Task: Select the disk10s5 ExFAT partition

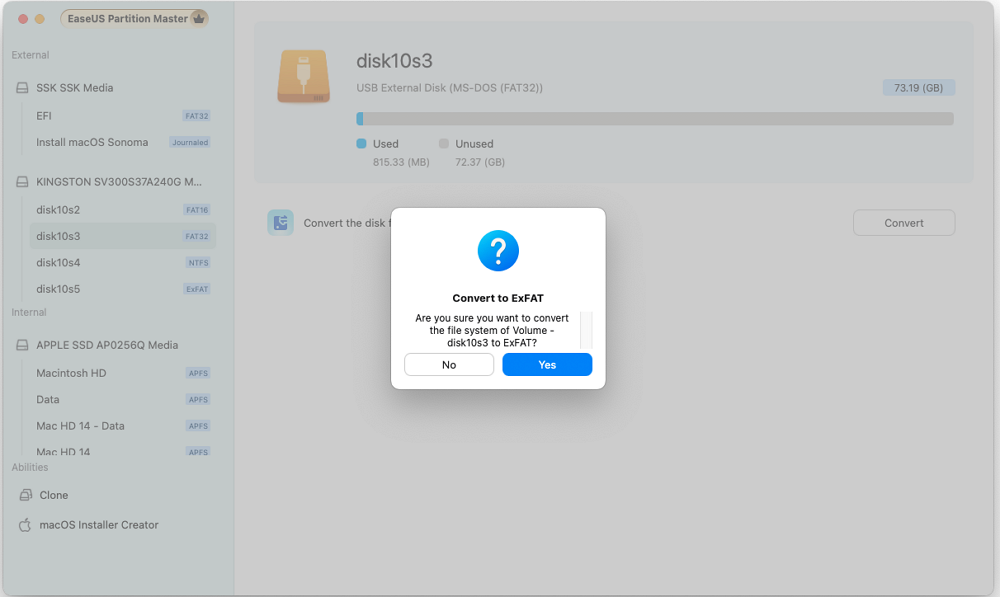Action: [x=122, y=289]
